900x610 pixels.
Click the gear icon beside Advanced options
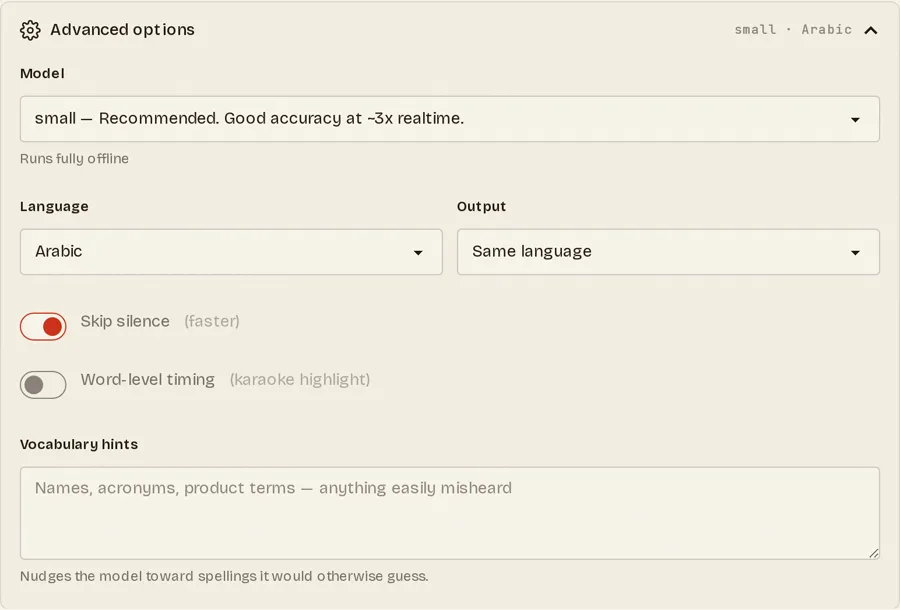pyautogui.click(x=30, y=30)
